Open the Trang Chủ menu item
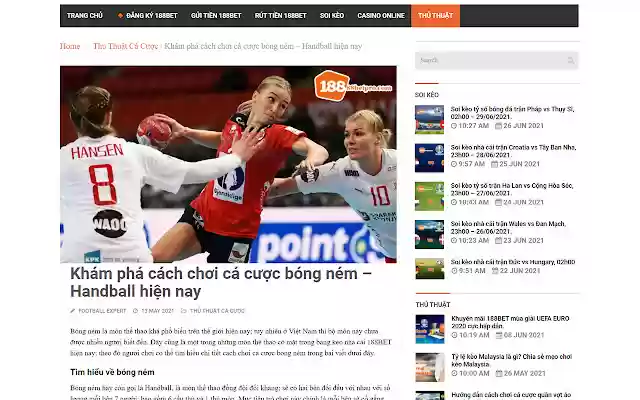 coord(84,16)
